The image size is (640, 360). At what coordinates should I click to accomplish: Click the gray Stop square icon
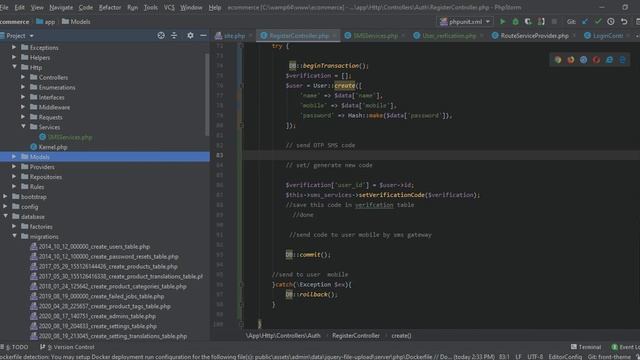pyautogui.click(x=554, y=22)
